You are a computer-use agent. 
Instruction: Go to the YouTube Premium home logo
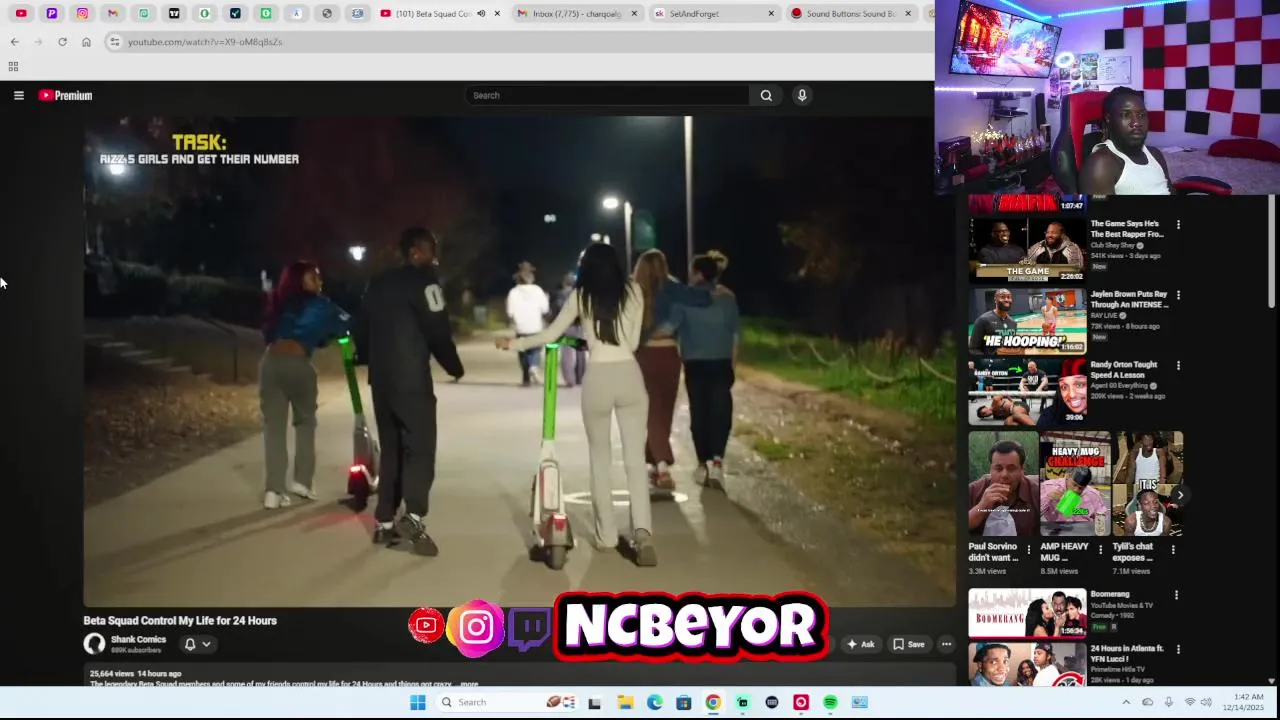[x=65, y=95]
